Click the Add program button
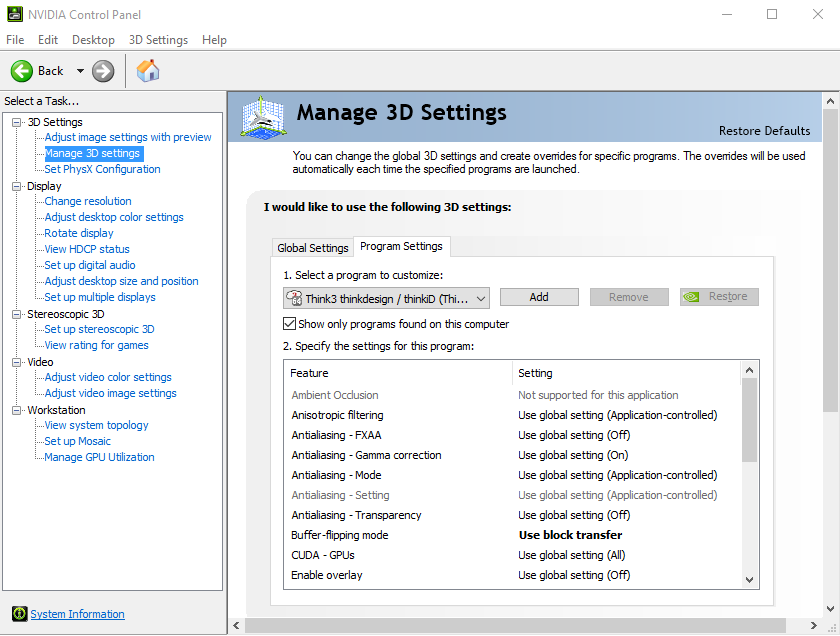 [539, 297]
